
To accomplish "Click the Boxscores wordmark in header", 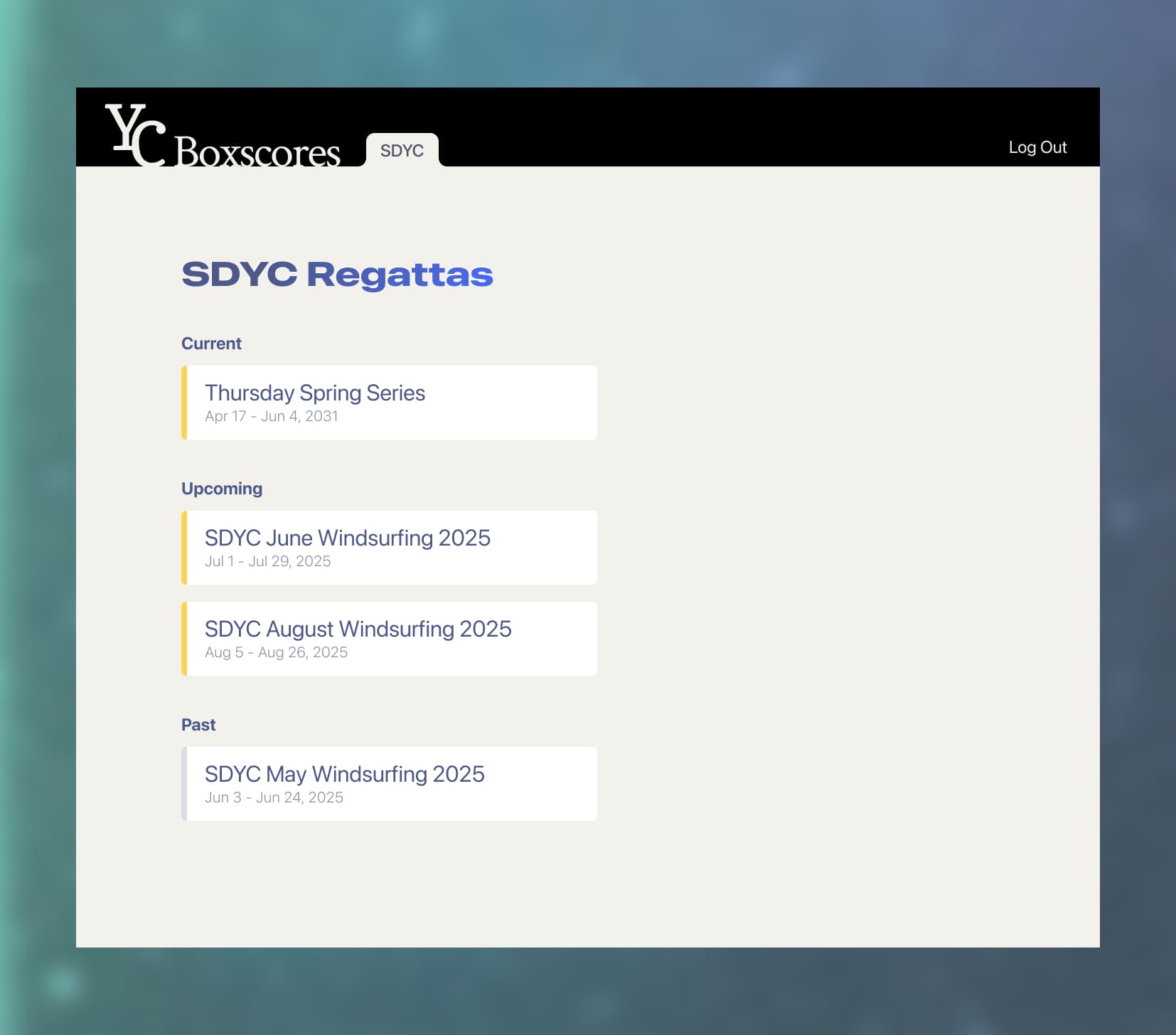I will (257, 152).
